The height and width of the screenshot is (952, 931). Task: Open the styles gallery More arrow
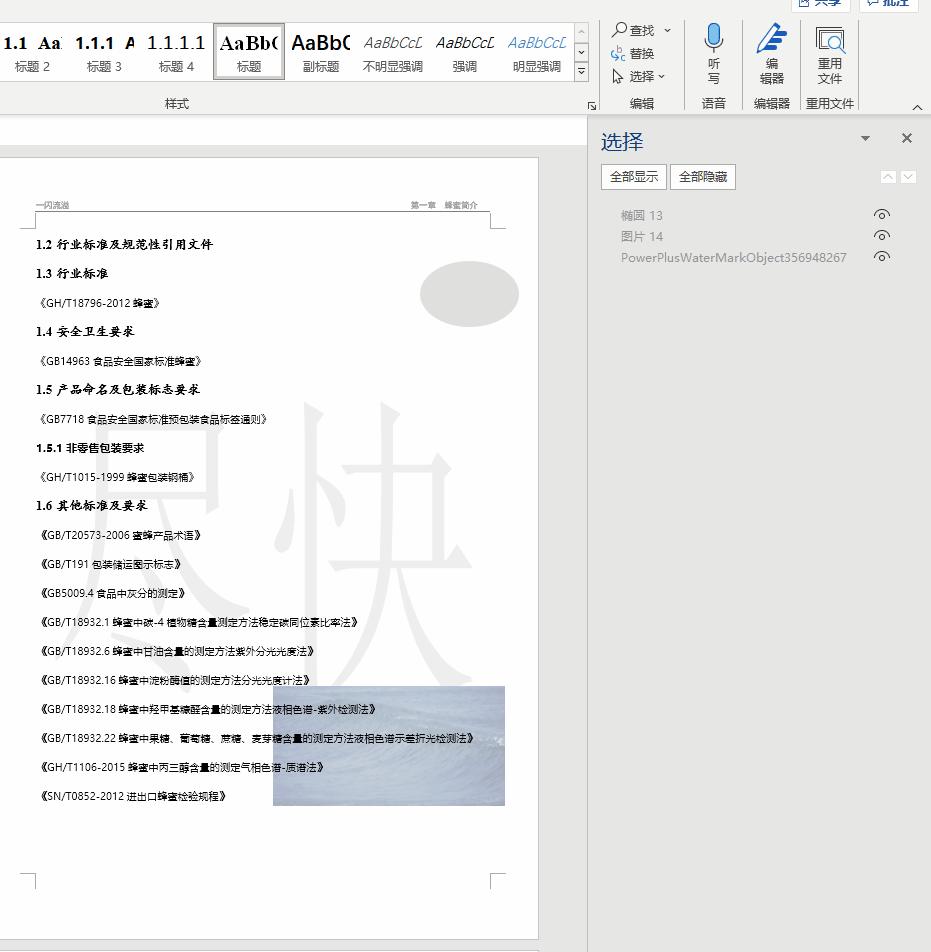click(x=581, y=70)
